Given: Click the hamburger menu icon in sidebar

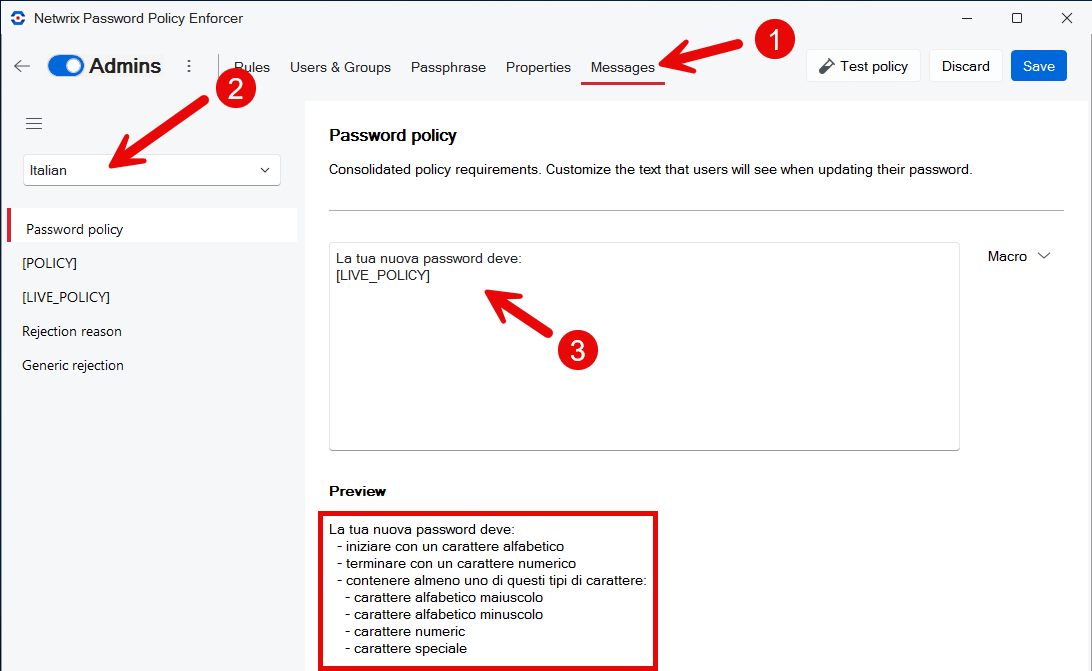Looking at the screenshot, I should [x=34, y=123].
